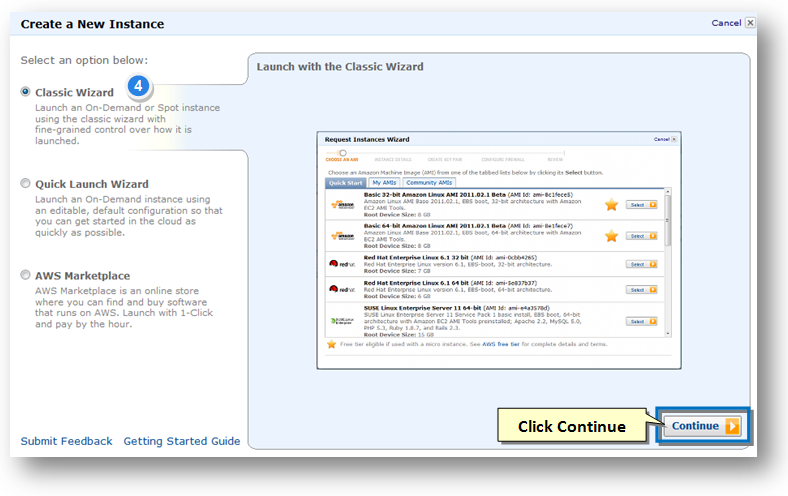
Task: Click the Configure Firewall step label
Action: click(x=503, y=160)
